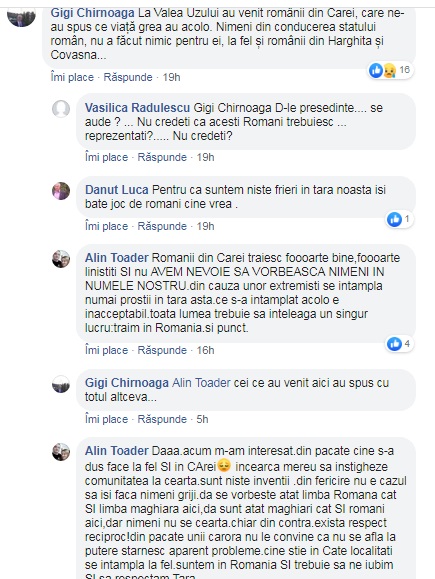Open Alin Toader's avatar on 16h comment
The height and width of the screenshot is (579, 435).
click(61, 259)
